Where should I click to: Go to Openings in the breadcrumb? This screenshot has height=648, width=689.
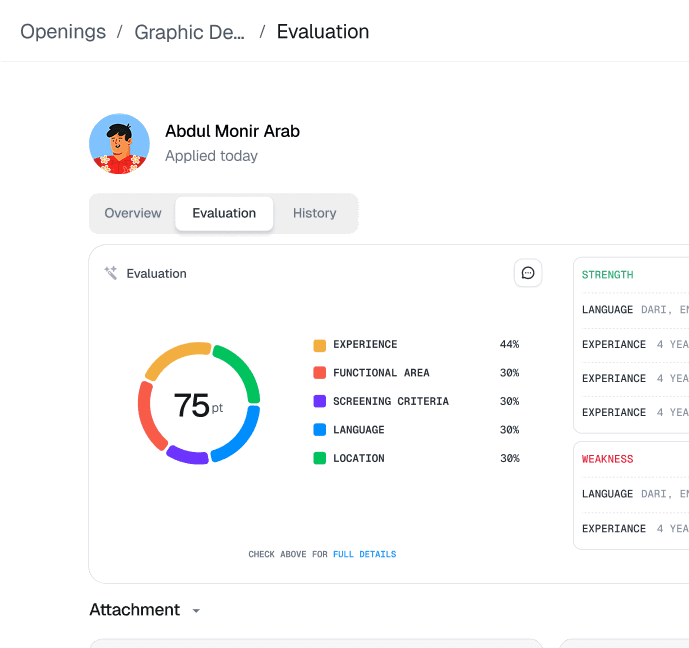pyautogui.click(x=63, y=32)
